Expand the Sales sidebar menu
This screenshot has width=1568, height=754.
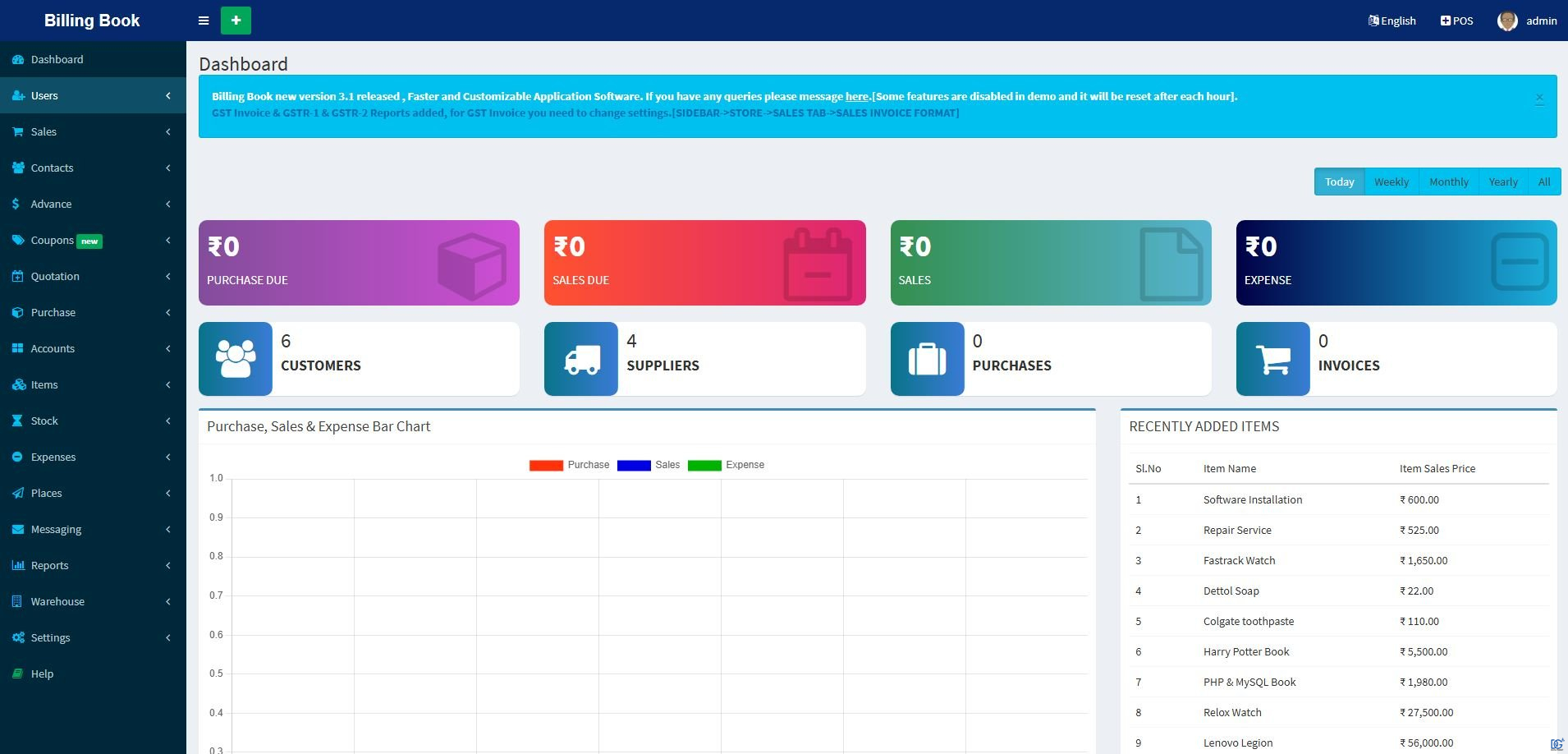pos(93,131)
